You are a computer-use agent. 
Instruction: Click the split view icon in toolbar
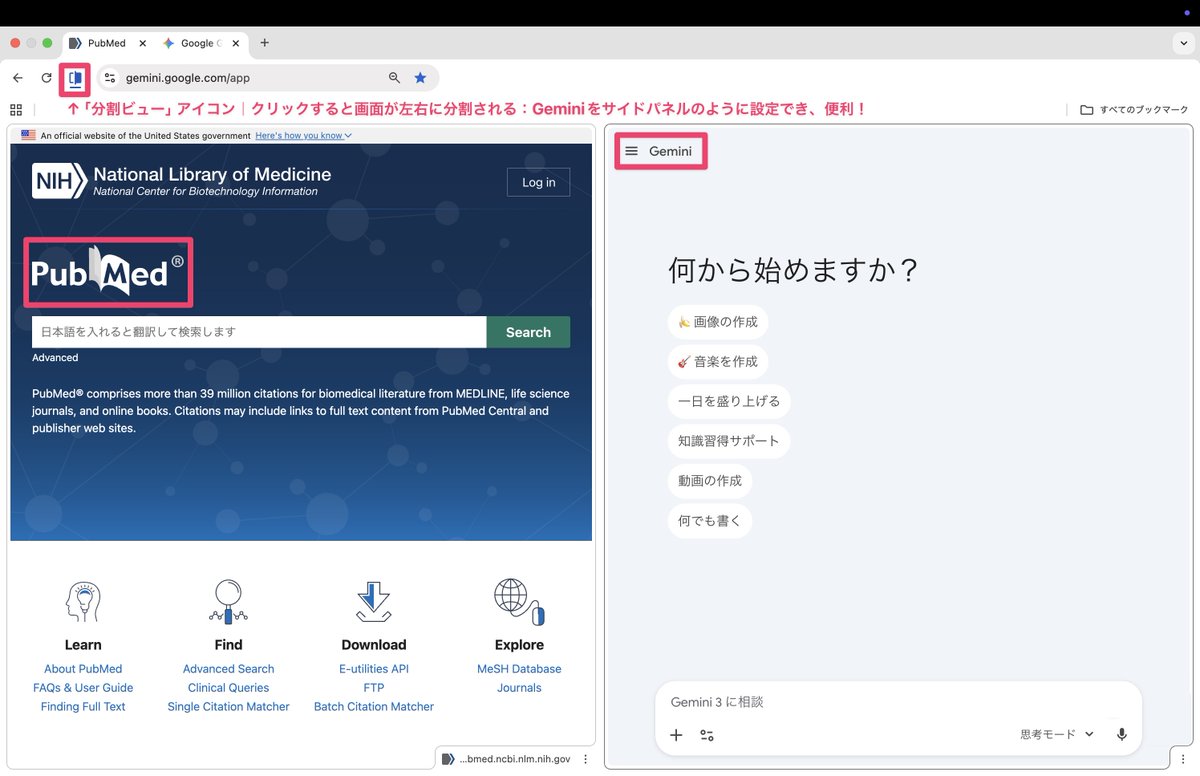pyautogui.click(x=75, y=78)
